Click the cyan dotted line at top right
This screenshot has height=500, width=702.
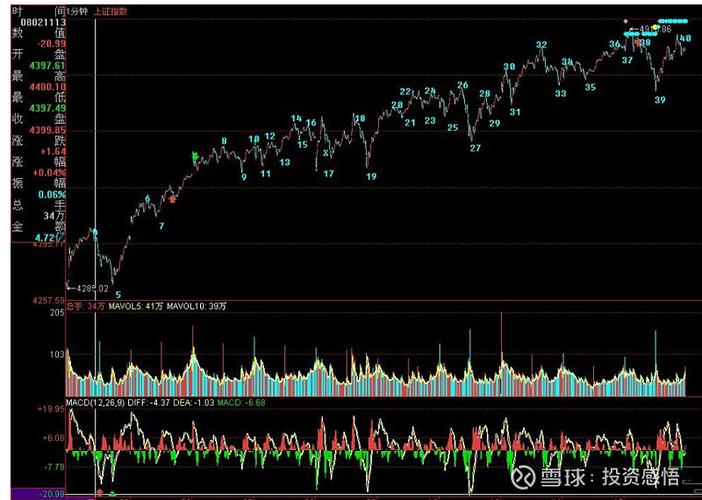676,20
